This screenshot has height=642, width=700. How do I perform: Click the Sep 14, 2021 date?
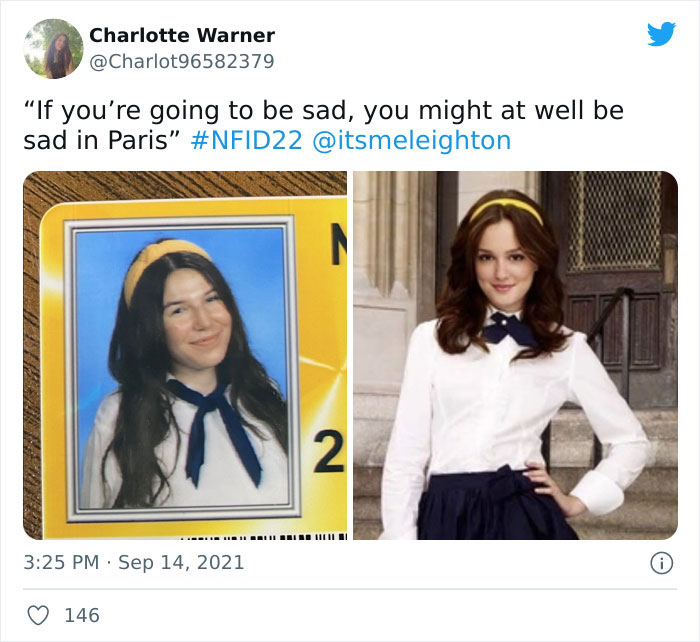pyautogui.click(x=181, y=562)
